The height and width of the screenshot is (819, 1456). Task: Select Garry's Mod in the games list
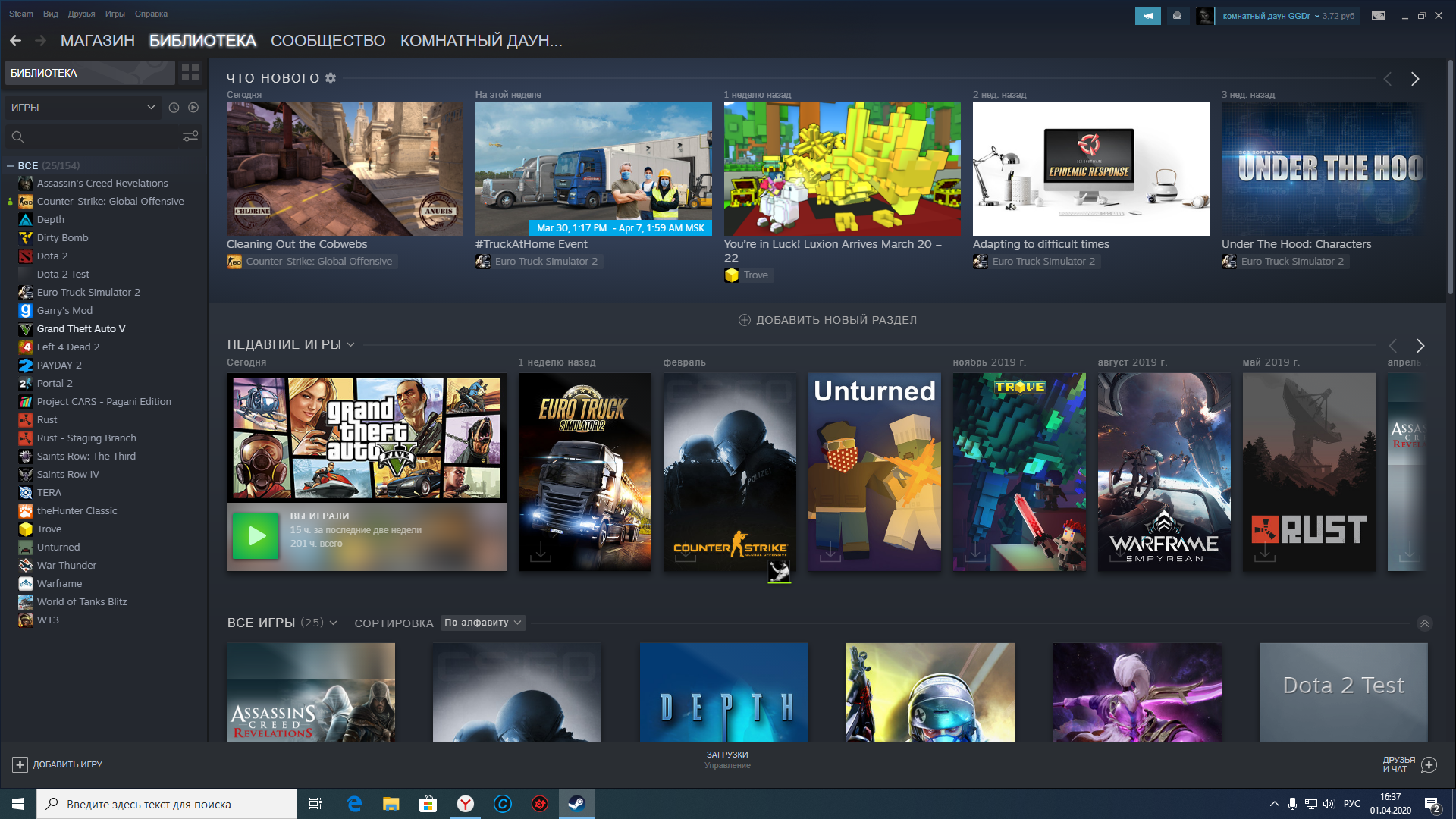tap(64, 311)
